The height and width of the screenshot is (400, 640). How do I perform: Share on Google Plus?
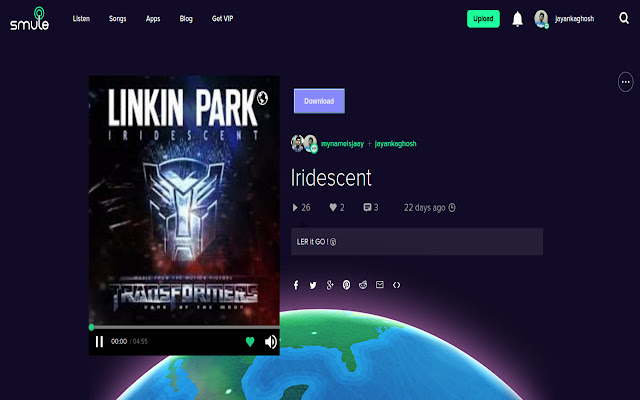[330, 285]
